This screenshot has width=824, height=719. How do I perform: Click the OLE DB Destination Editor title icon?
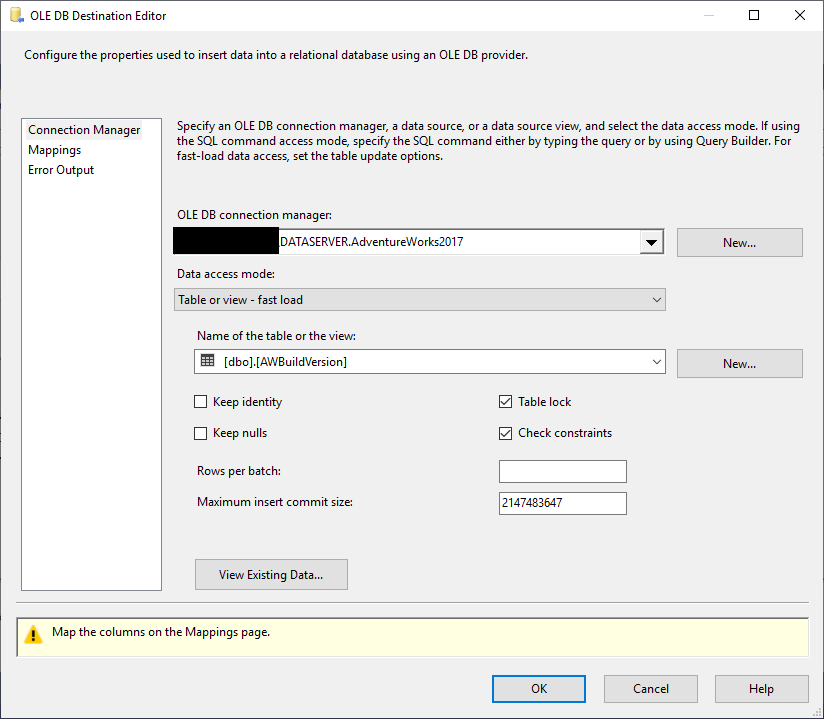click(15, 16)
